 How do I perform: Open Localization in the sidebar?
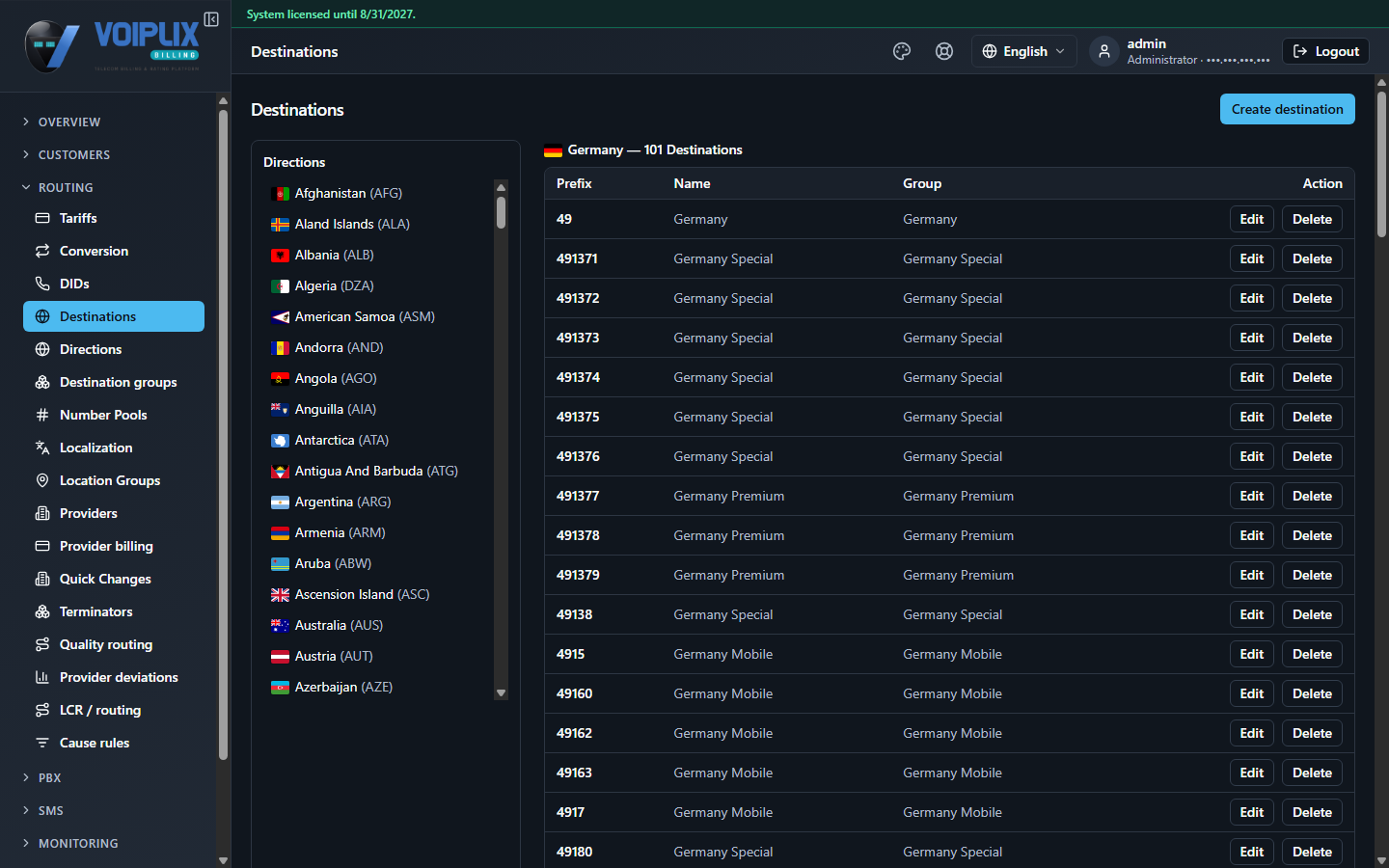click(114, 448)
